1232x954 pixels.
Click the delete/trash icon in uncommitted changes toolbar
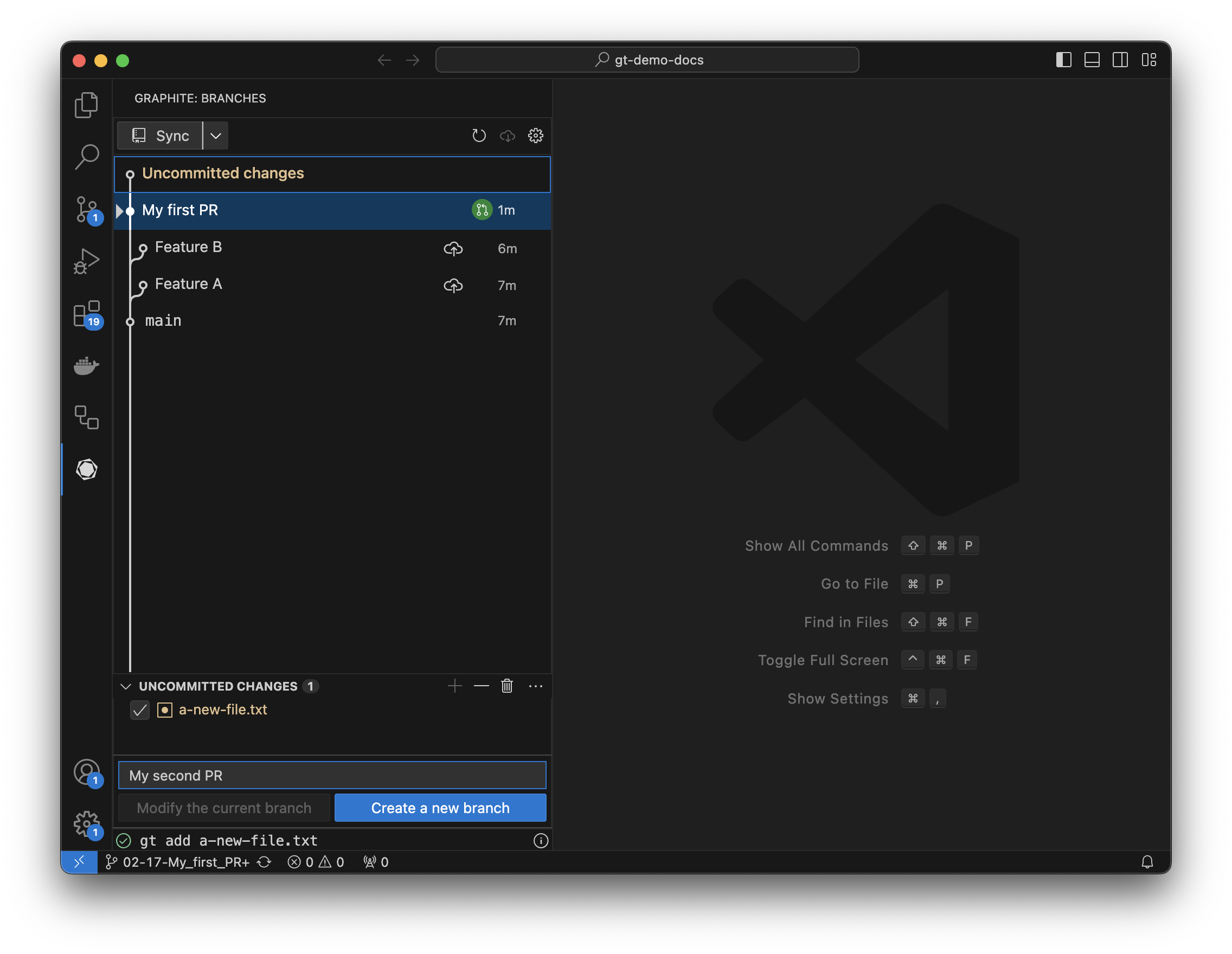pos(507,686)
